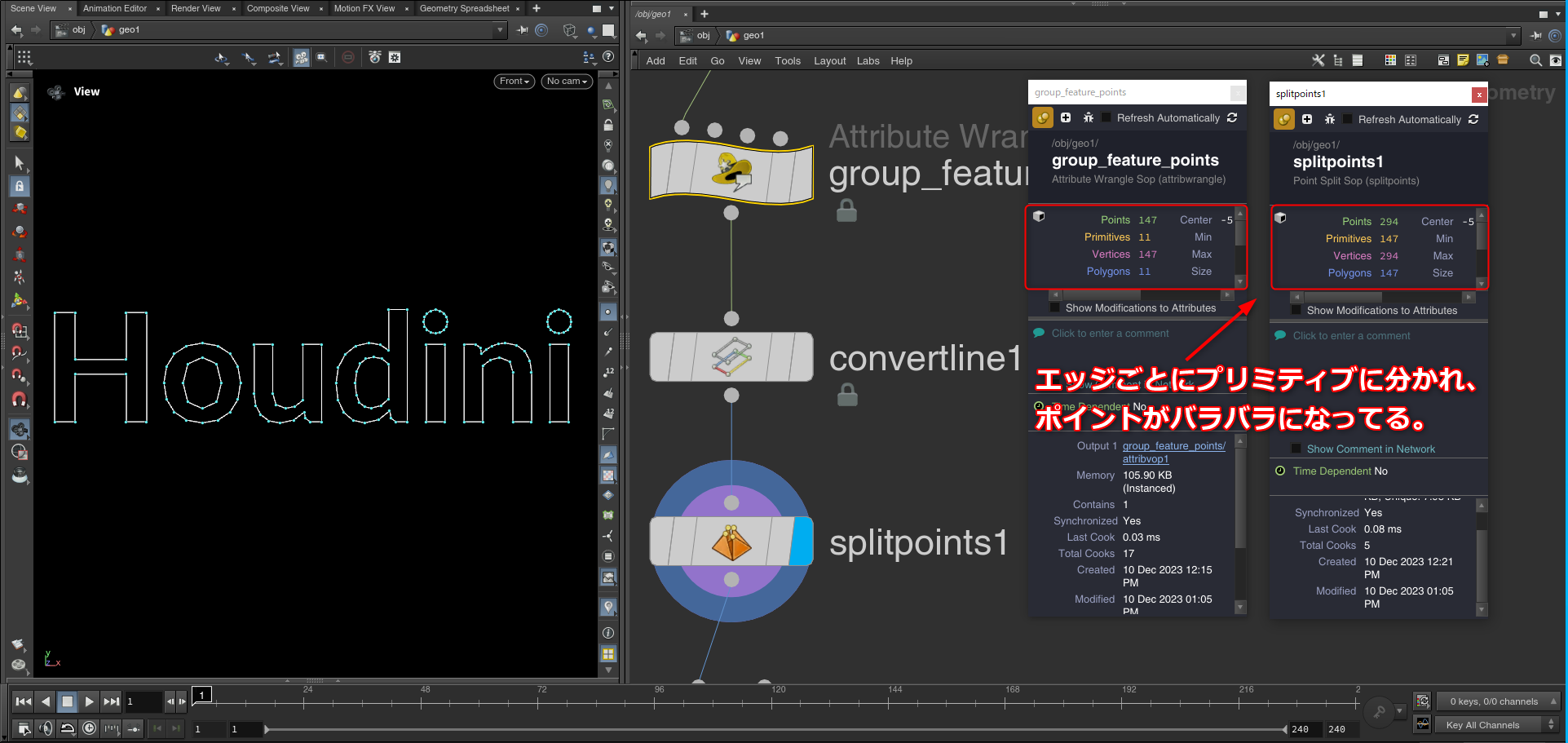Toggle realtime playback clock icon

(90, 728)
